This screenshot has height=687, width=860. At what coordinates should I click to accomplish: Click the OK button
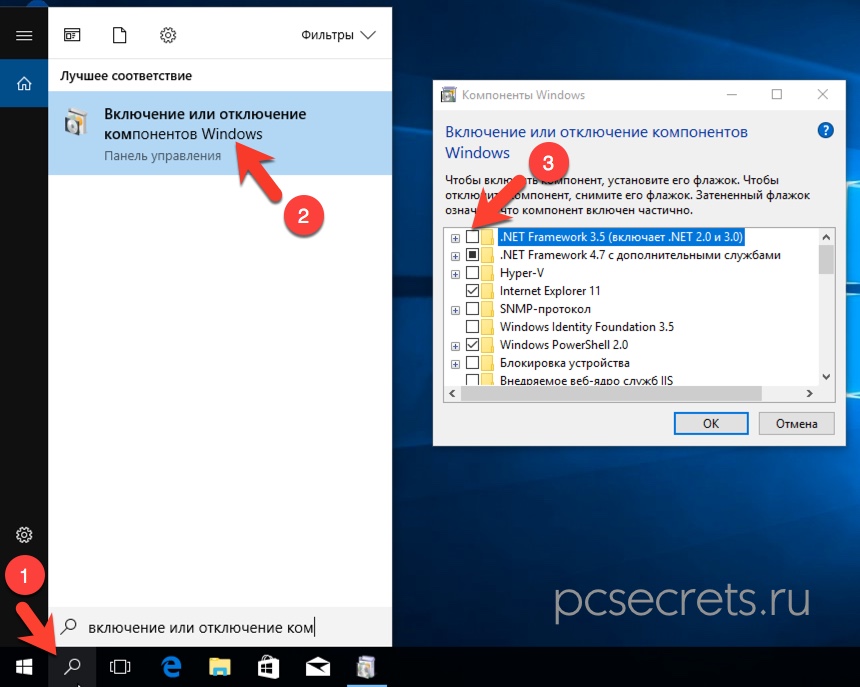[710, 423]
